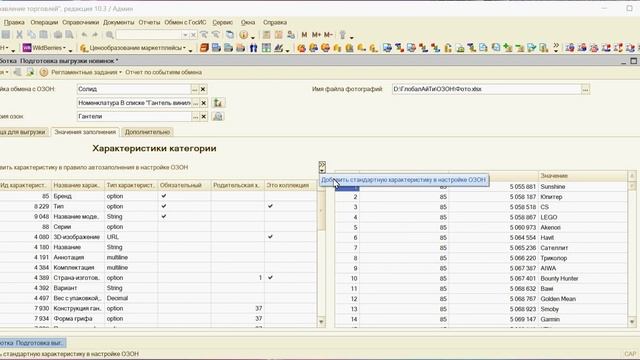640x360 pixels.
Task: Open Регламентные задания dropdown
Action: [120, 72]
